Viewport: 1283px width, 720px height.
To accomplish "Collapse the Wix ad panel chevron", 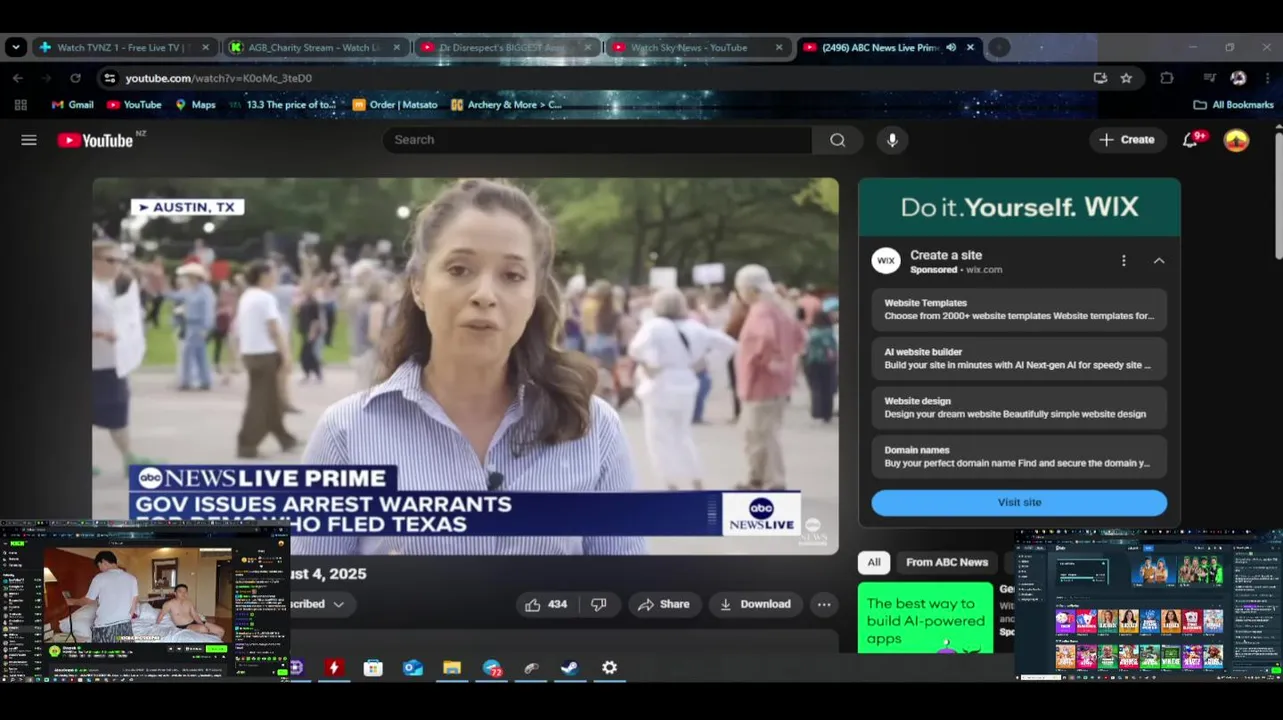I will (x=1159, y=261).
